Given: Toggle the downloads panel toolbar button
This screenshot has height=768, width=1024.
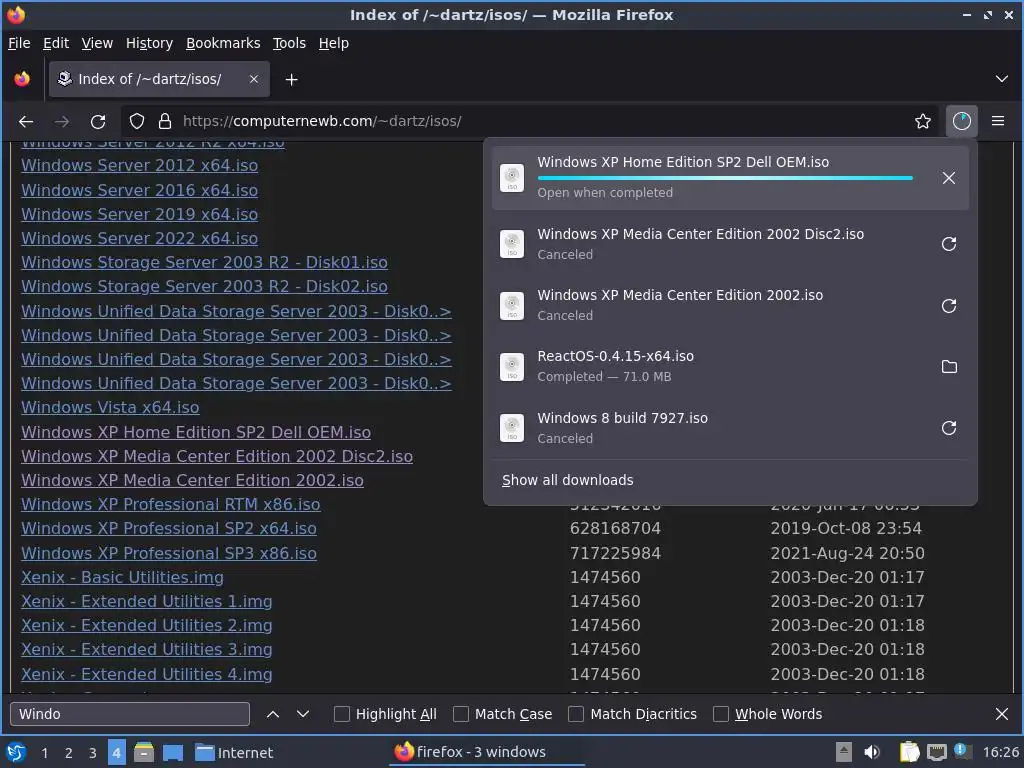Looking at the screenshot, I should [x=961, y=121].
